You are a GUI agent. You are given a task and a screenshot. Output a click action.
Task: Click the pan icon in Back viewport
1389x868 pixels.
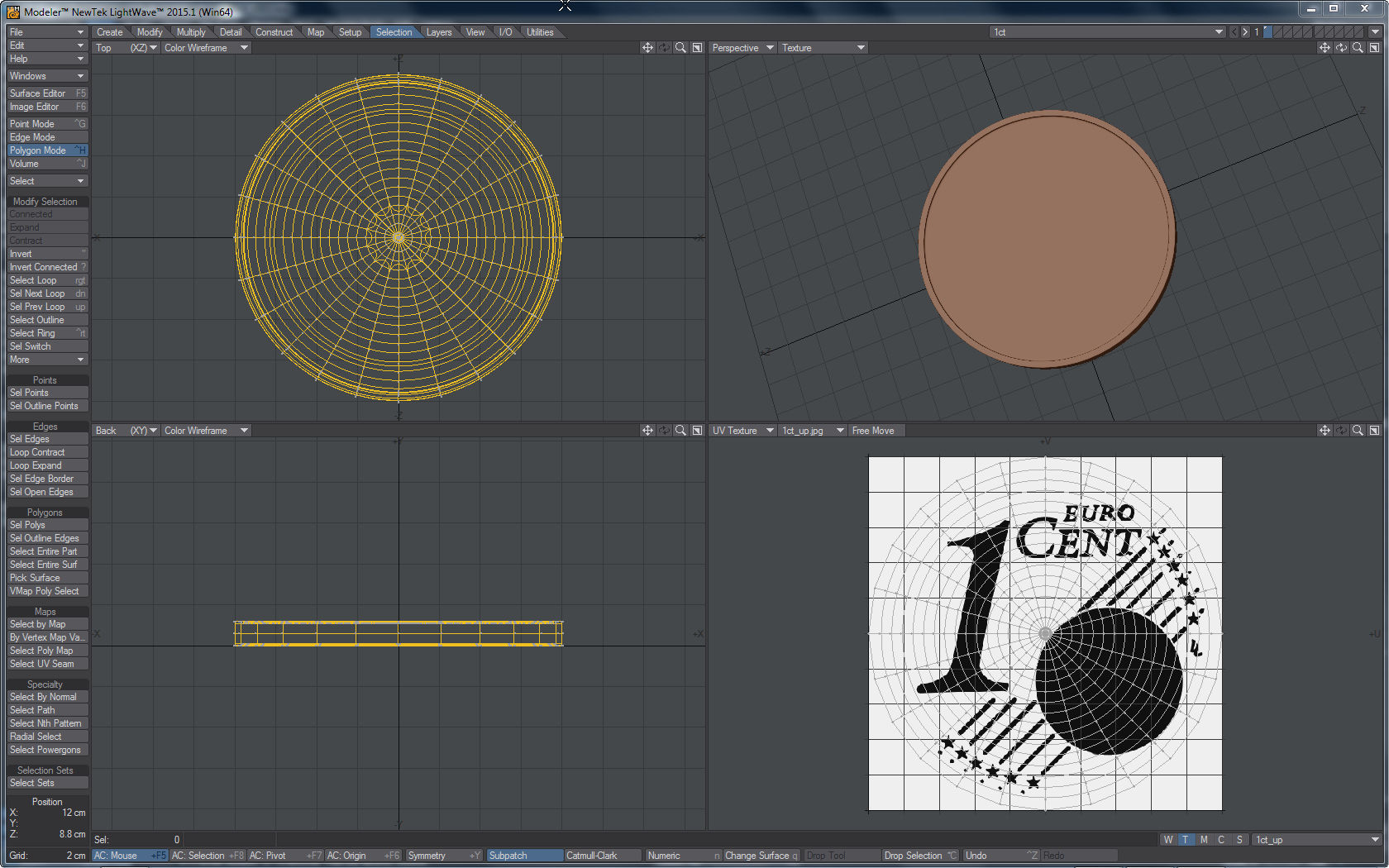[647, 431]
